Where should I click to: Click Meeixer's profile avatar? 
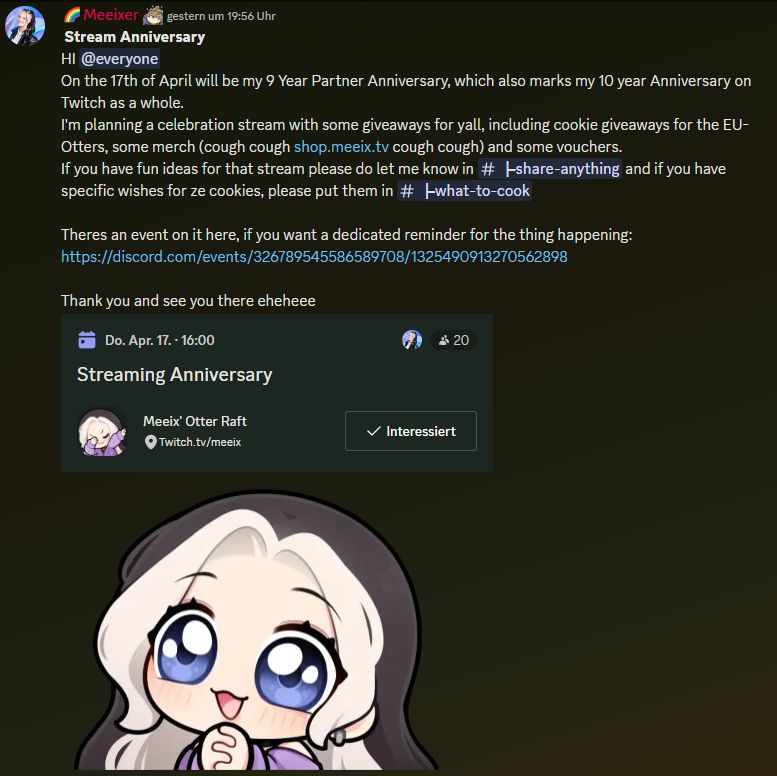[25, 26]
